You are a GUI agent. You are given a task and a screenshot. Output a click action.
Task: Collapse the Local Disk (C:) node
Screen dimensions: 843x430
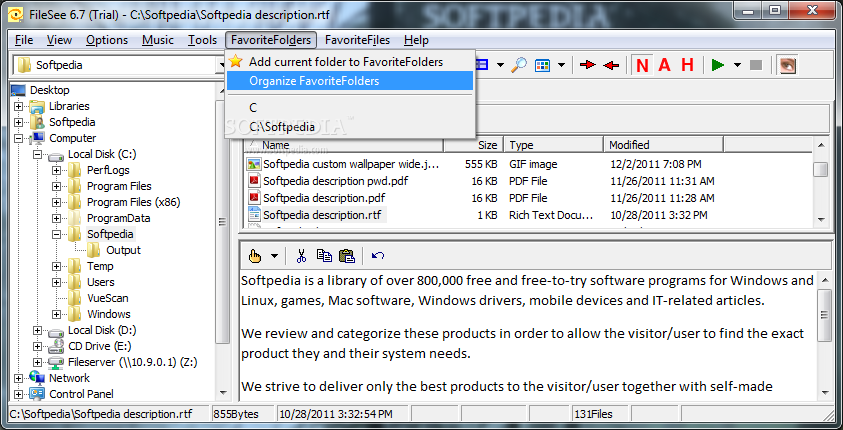tap(37, 154)
